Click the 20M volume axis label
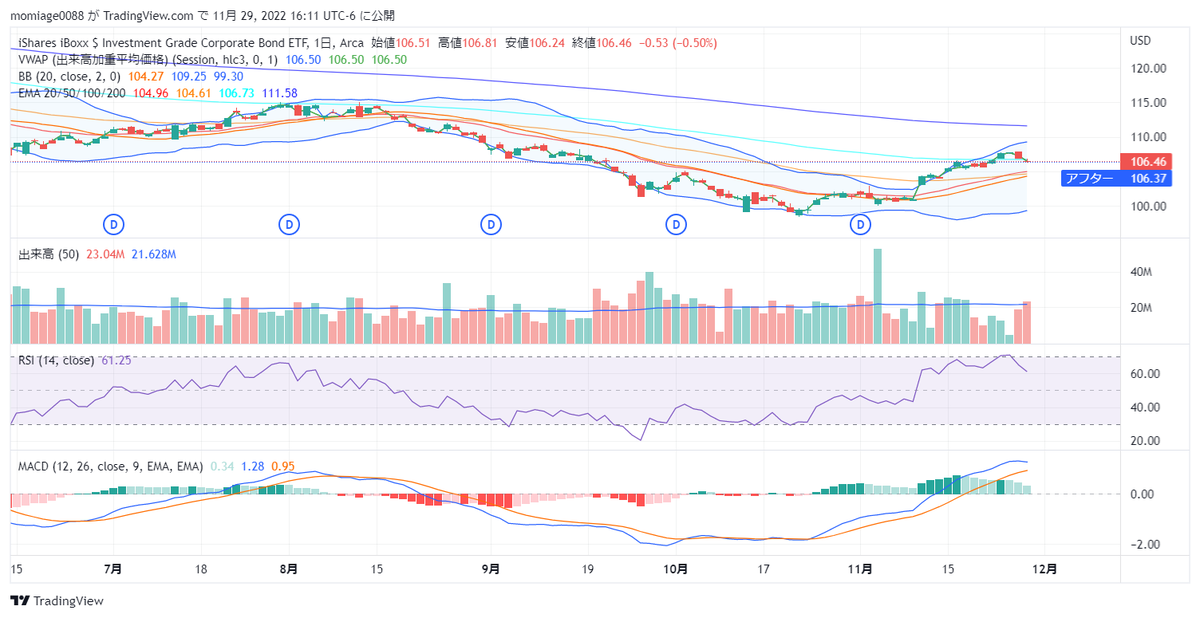1200x618 pixels. click(1142, 308)
